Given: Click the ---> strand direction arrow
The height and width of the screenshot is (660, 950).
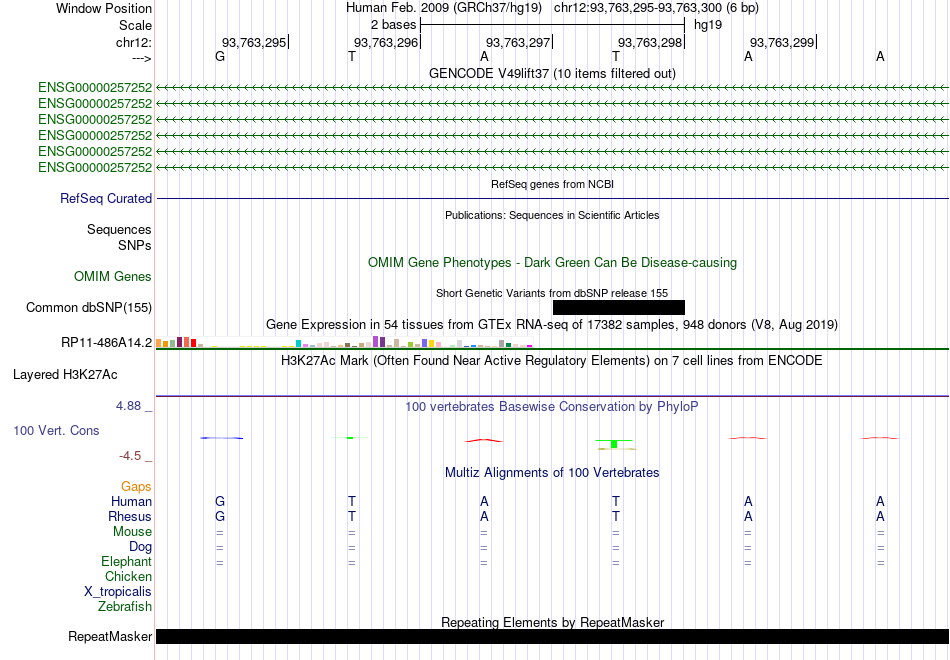Looking at the screenshot, I should tap(141, 58).
